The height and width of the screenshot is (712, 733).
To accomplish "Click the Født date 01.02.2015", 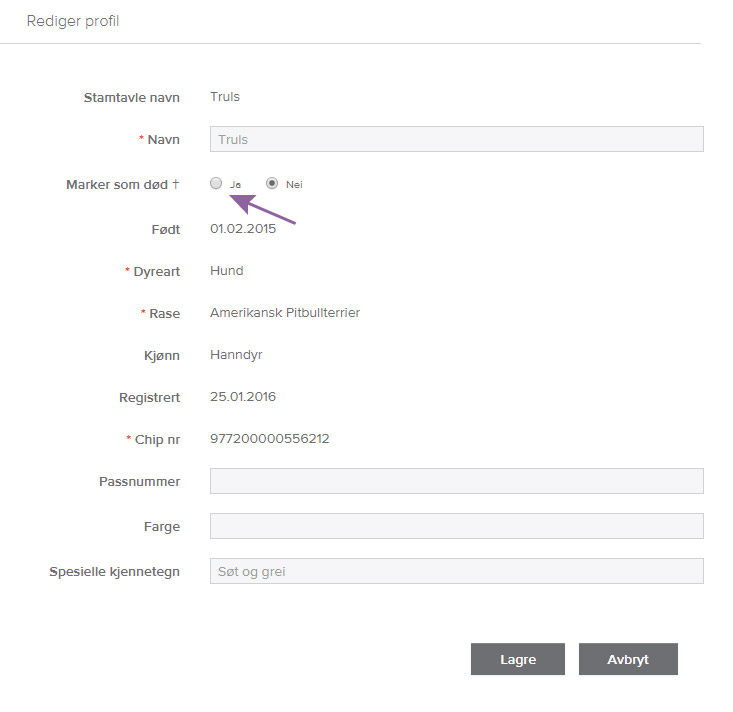I will [x=243, y=229].
